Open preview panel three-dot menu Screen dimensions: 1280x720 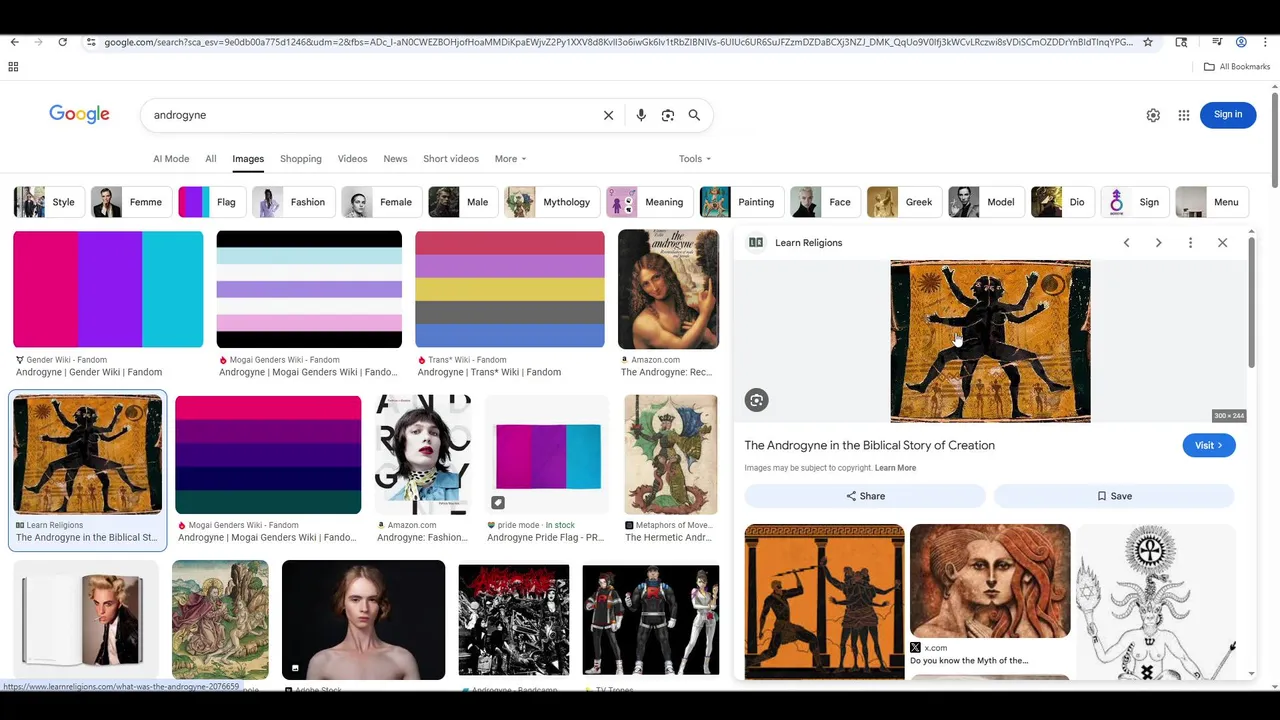1190,243
